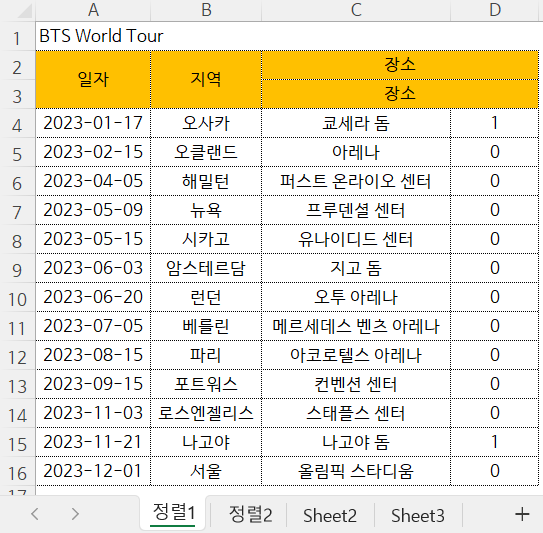Select the 시카고 region cell

point(206,239)
